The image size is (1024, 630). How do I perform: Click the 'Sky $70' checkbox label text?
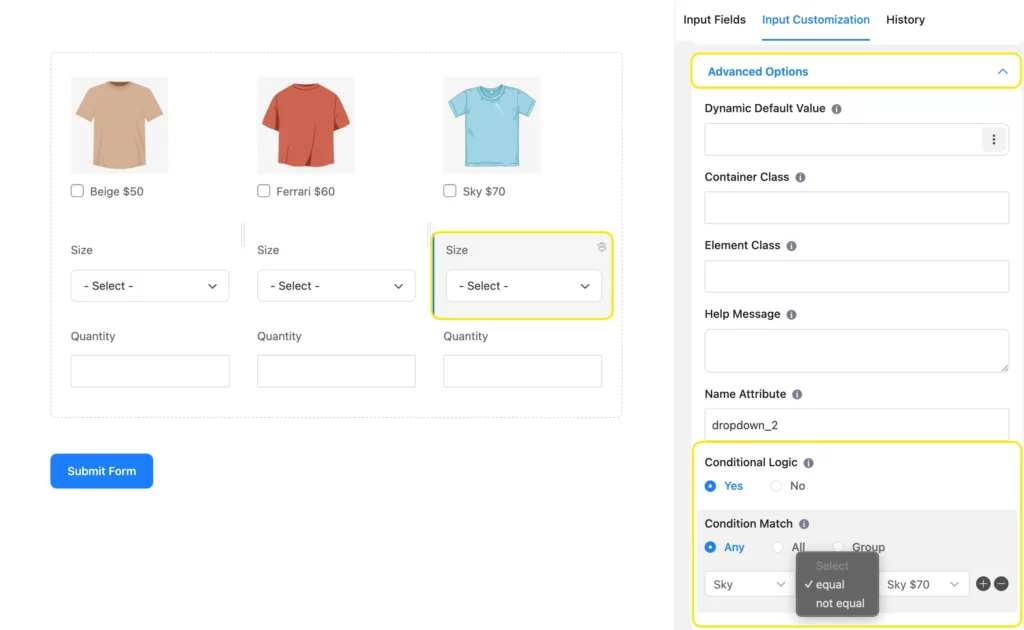click(x=484, y=191)
